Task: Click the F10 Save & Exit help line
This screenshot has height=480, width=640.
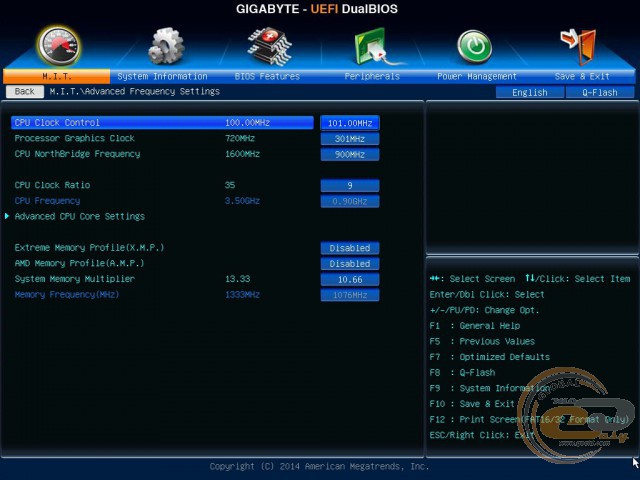Action: pos(472,404)
